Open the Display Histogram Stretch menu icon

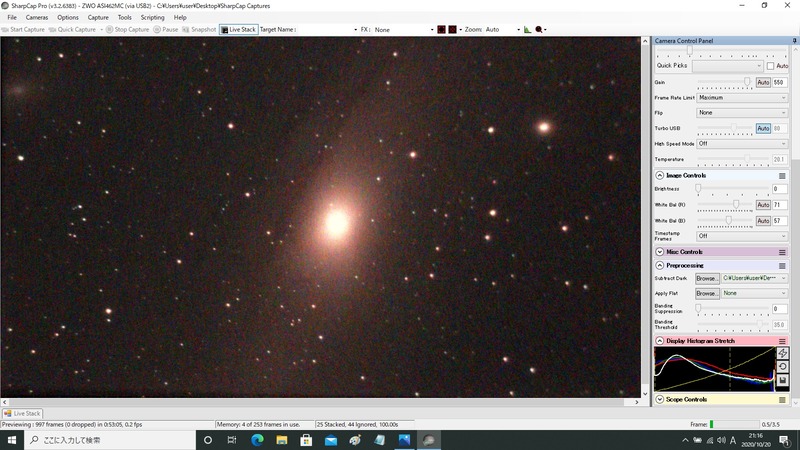pyautogui.click(x=782, y=341)
